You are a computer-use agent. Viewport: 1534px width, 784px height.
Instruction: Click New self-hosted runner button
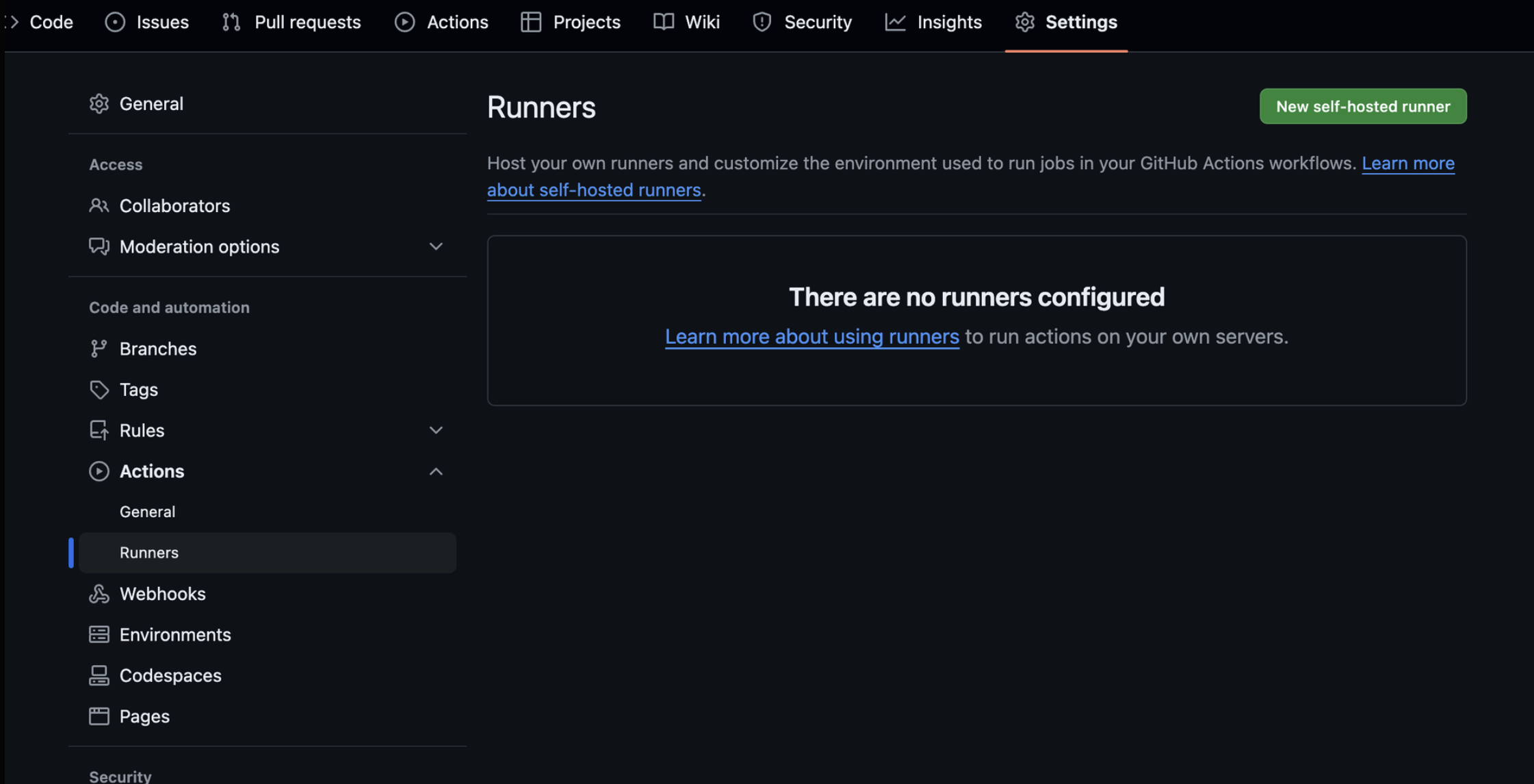1362,106
